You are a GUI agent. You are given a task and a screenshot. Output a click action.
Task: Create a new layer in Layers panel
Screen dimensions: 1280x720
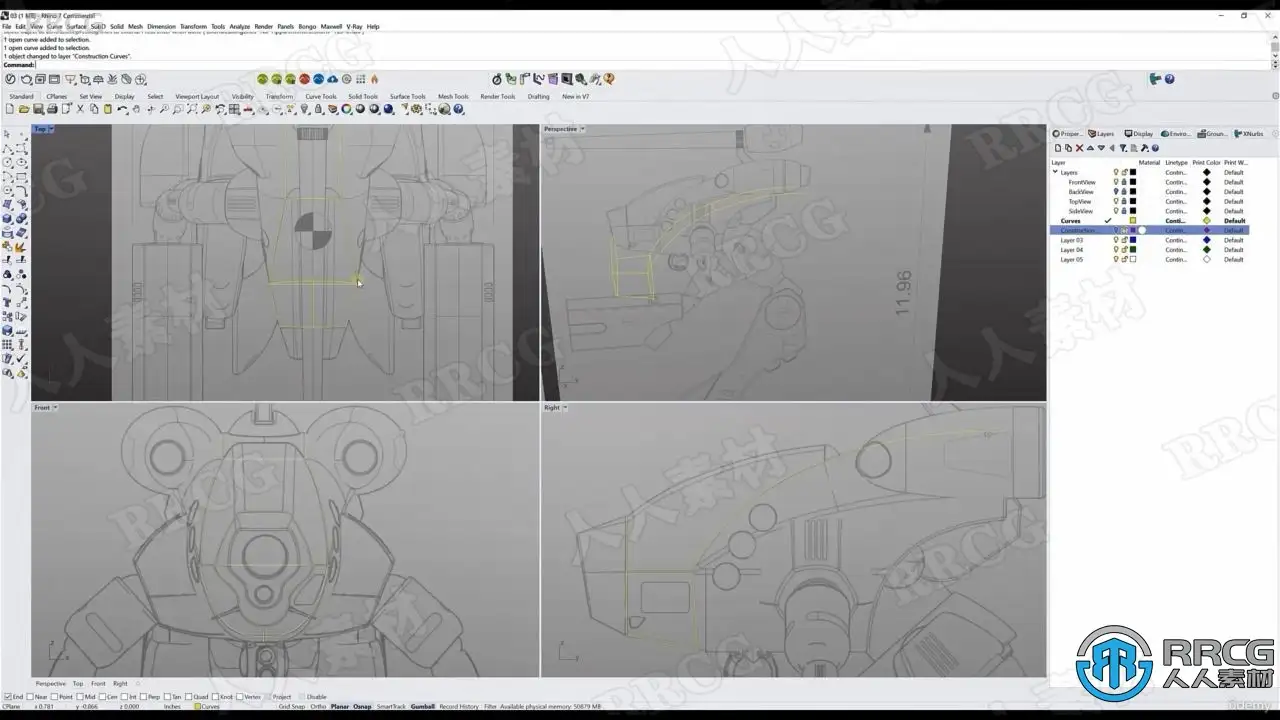pyautogui.click(x=1058, y=148)
